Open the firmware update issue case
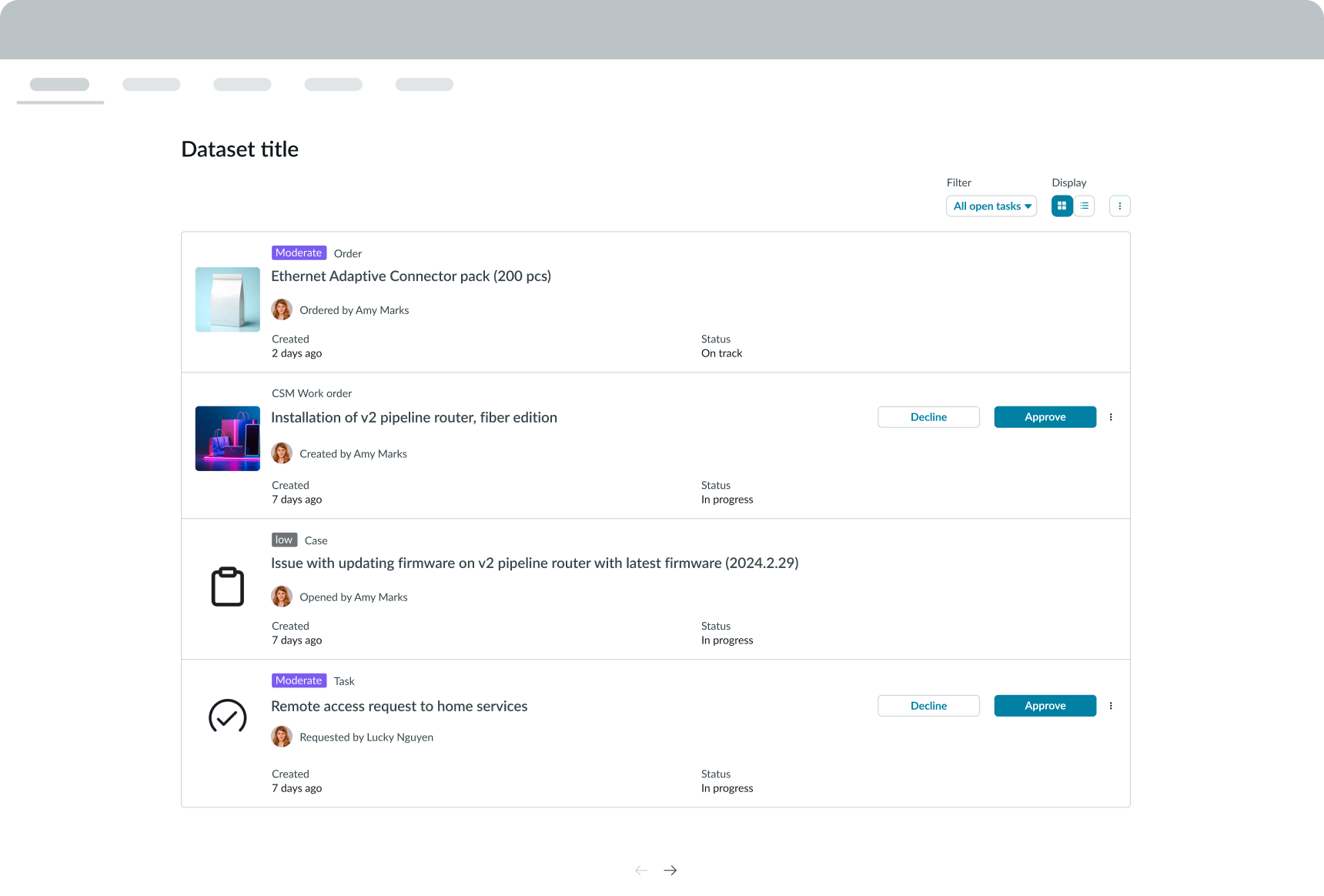The image size is (1324, 896). point(534,563)
